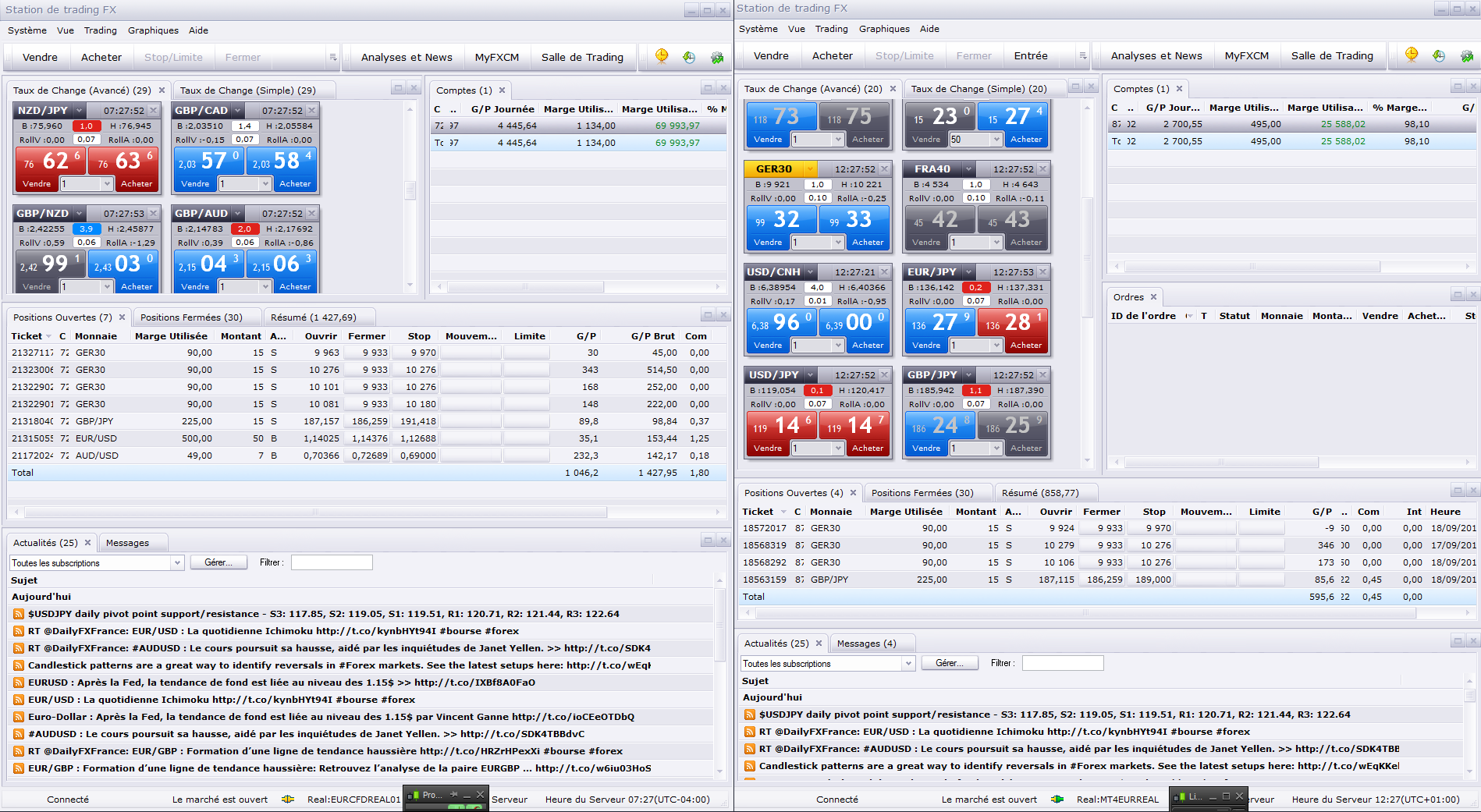
Task: Open the amount dropdown on the USD/CNH tile
Action: tap(838, 345)
